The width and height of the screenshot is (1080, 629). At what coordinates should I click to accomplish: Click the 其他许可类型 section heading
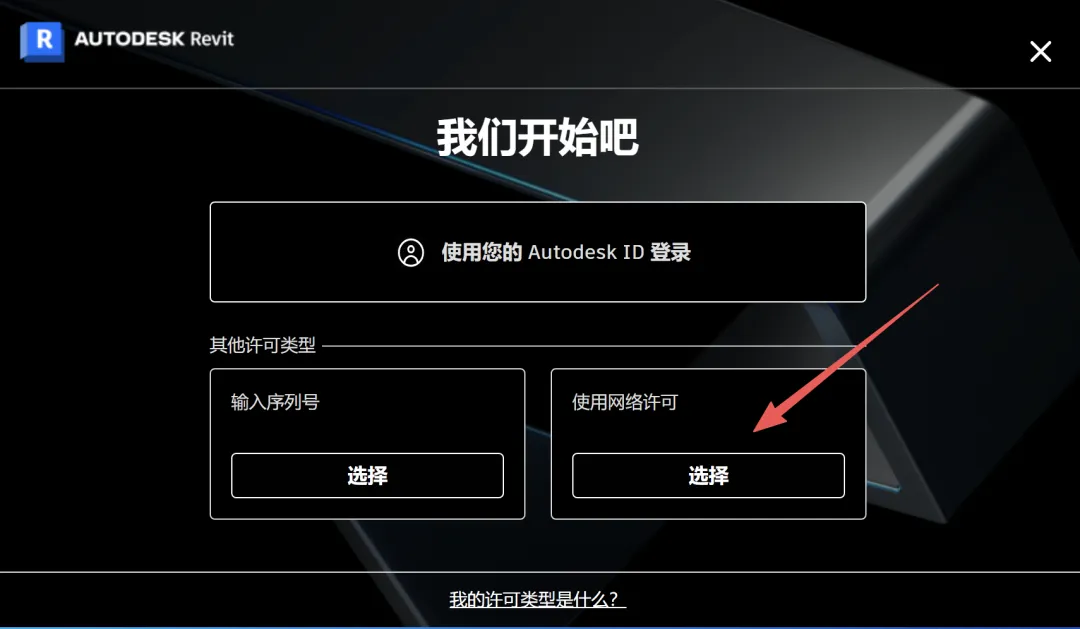pos(262,345)
